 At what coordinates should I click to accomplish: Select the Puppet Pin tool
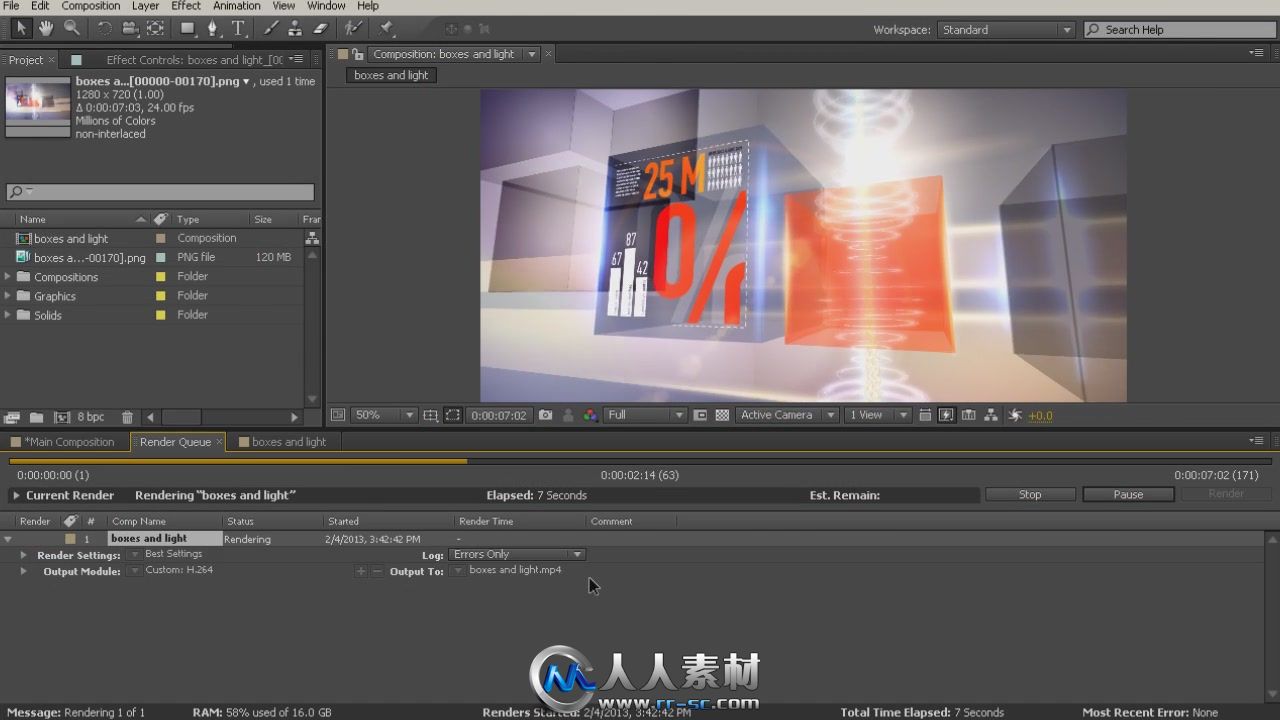[386, 29]
